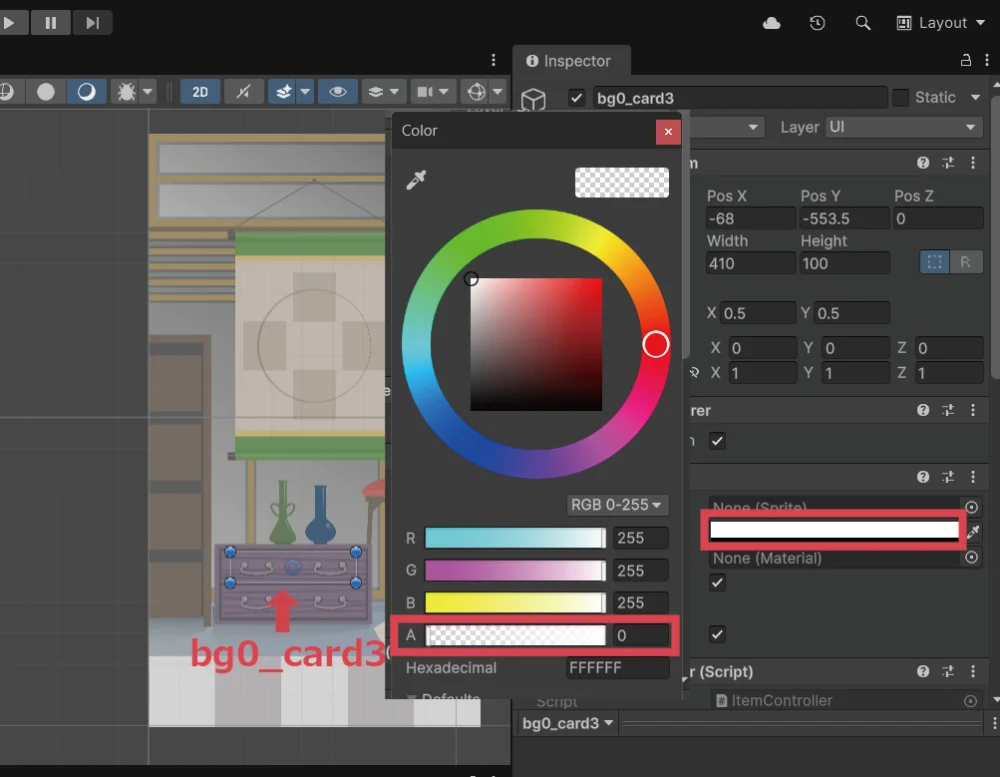Click the Hexadecimal FFFFFF field
This screenshot has height=777, width=1000.
coord(616,668)
